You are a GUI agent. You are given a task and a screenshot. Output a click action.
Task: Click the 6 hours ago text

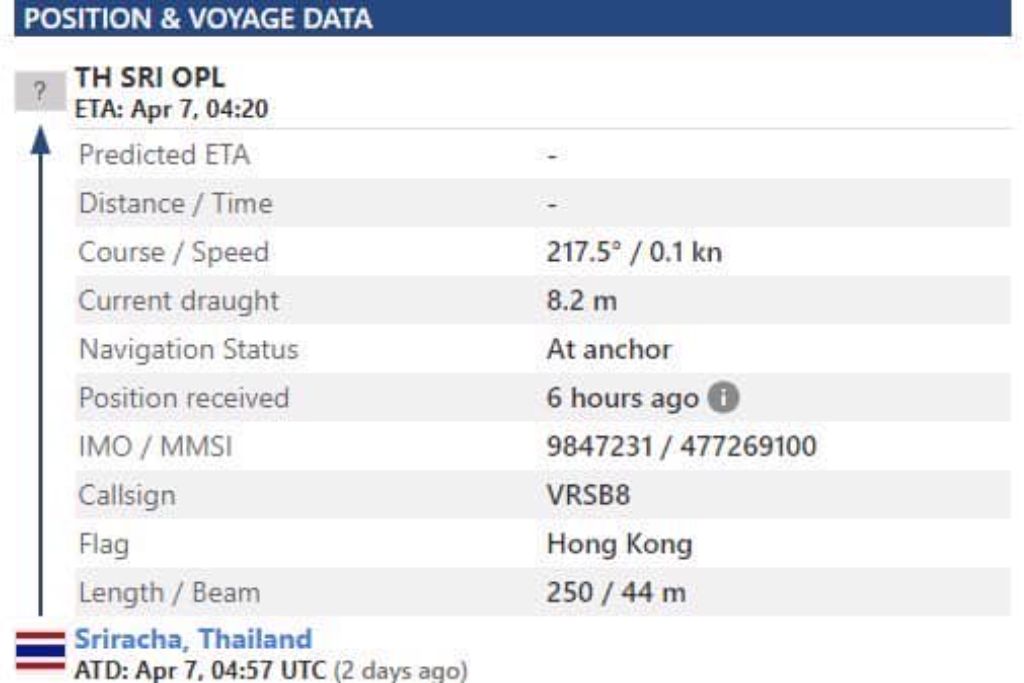click(x=622, y=398)
